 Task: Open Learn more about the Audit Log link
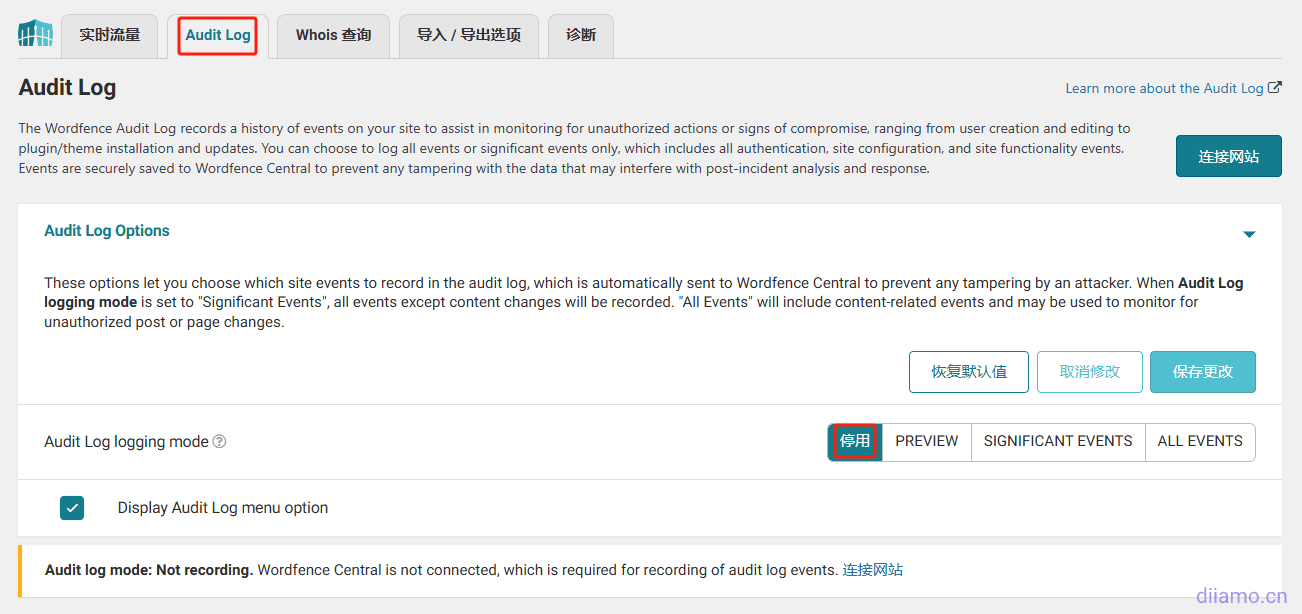pyautogui.click(x=1164, y=88)
